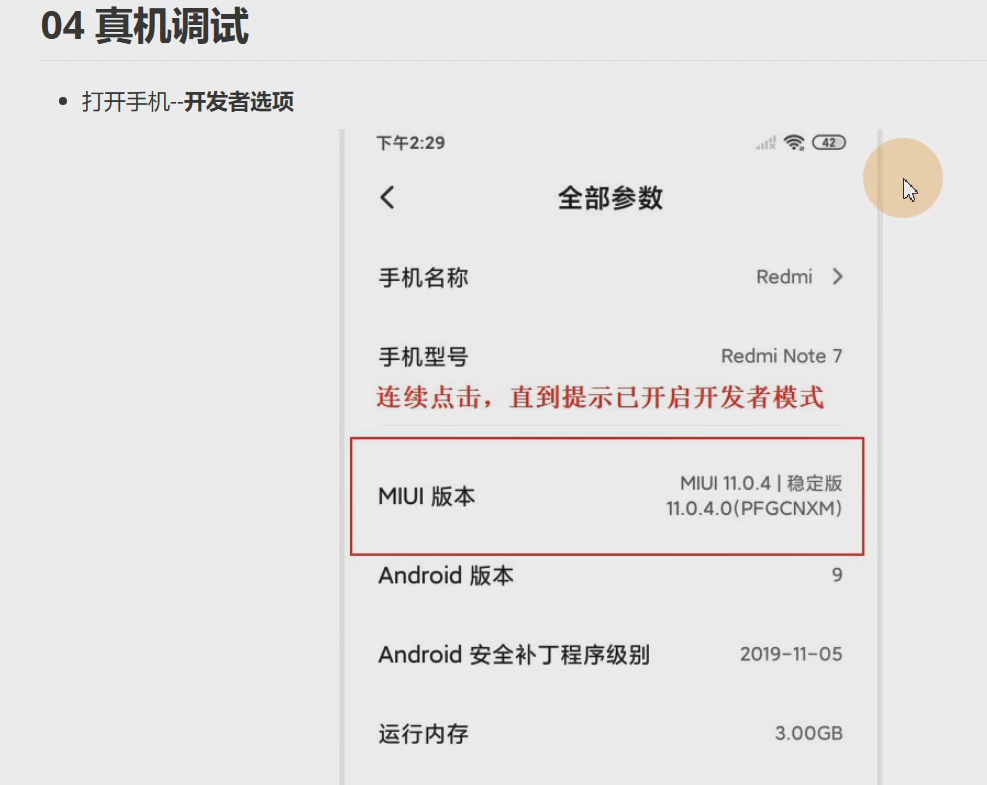Click the vertical scrollbar beside the phone screenshot
987x785 pixels.
pos(878,450)
